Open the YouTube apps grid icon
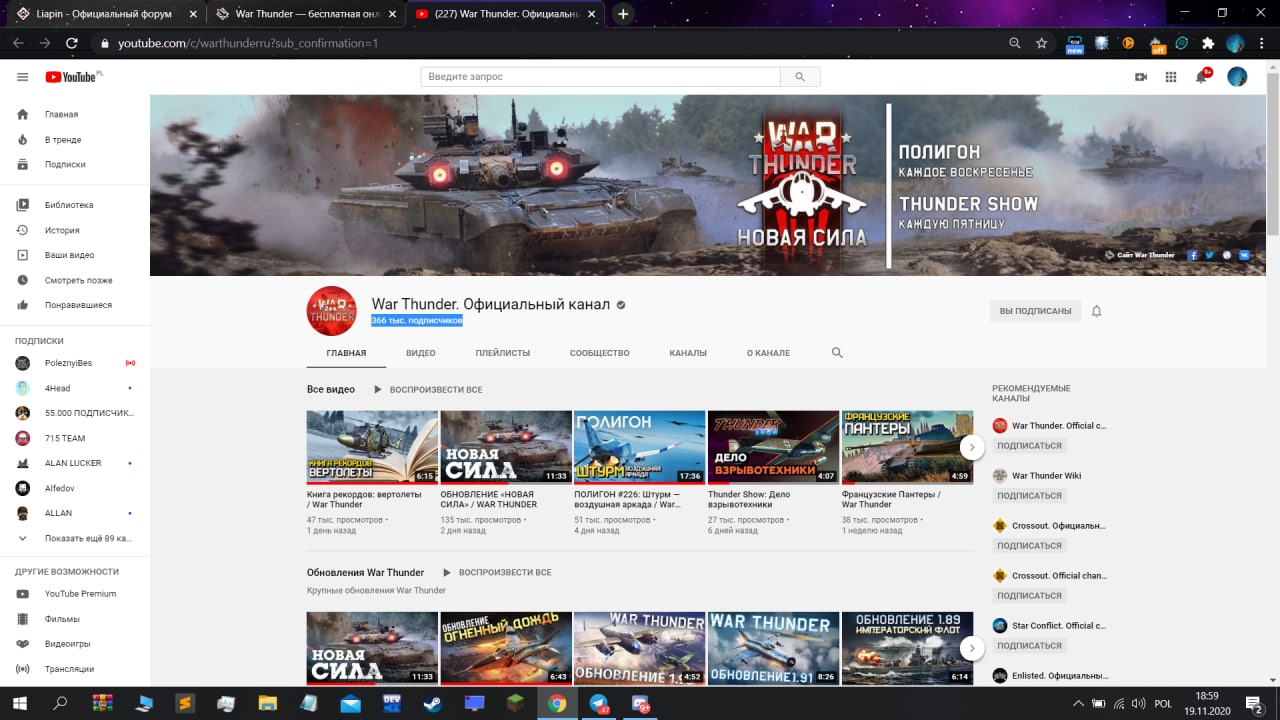Screen dimensions: 1280x720 click(1171, 77)
